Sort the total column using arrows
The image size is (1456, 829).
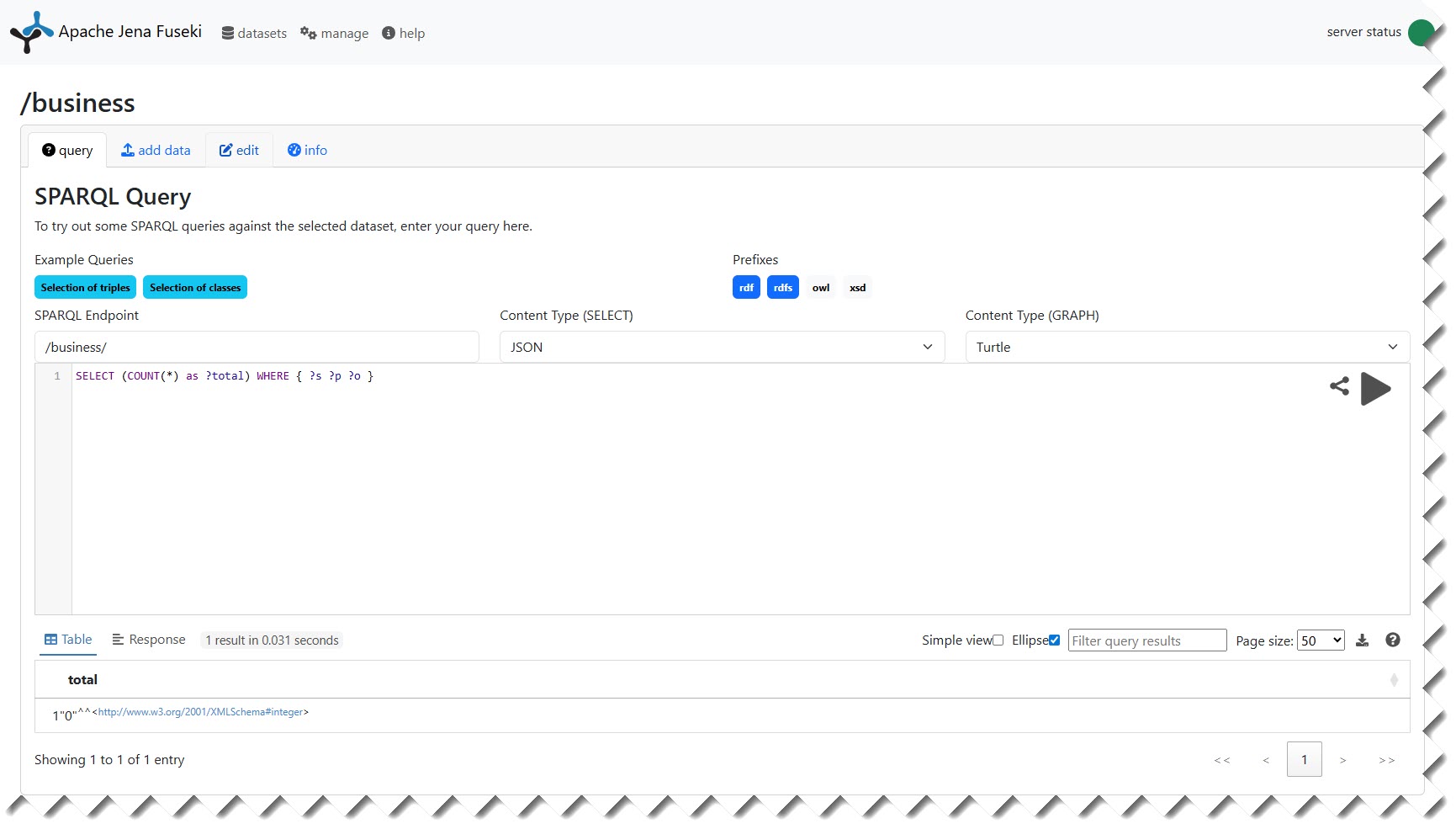[x=1394, y=680]
